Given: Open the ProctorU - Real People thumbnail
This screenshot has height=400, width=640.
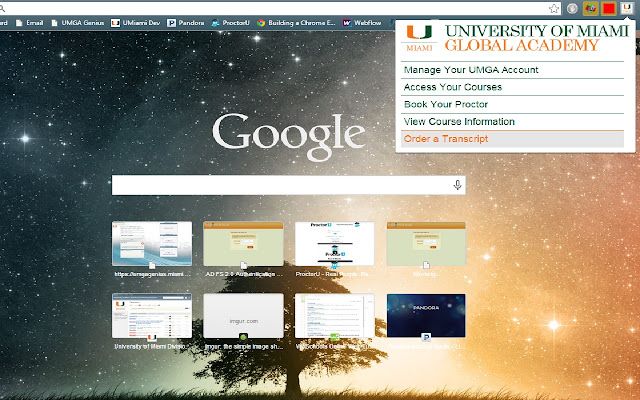Looking at the screenshot, I should coord(335,244).
